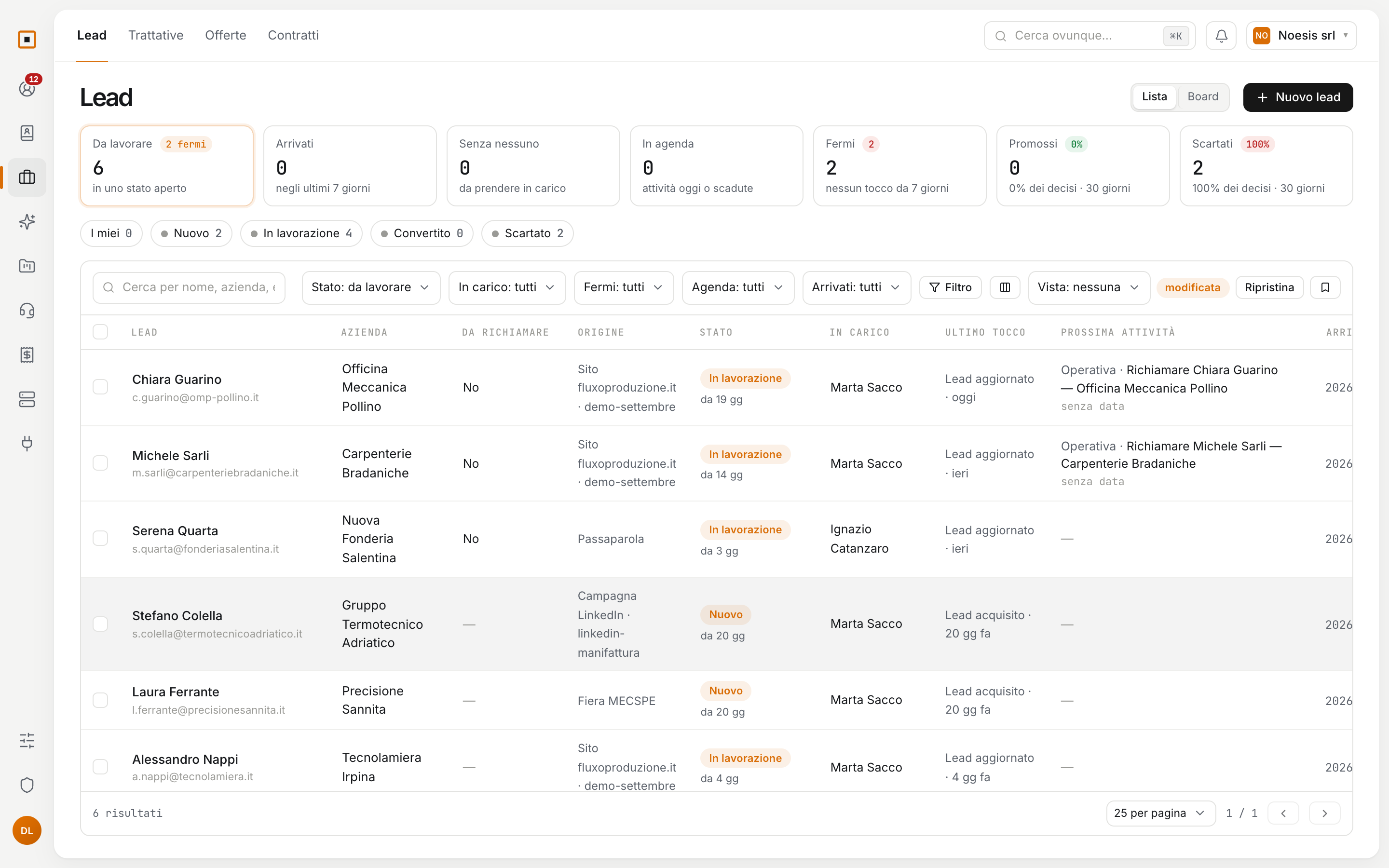Check the Serena Quarta row checkbox
1389x868 pixels.
[x=100, y=539]
